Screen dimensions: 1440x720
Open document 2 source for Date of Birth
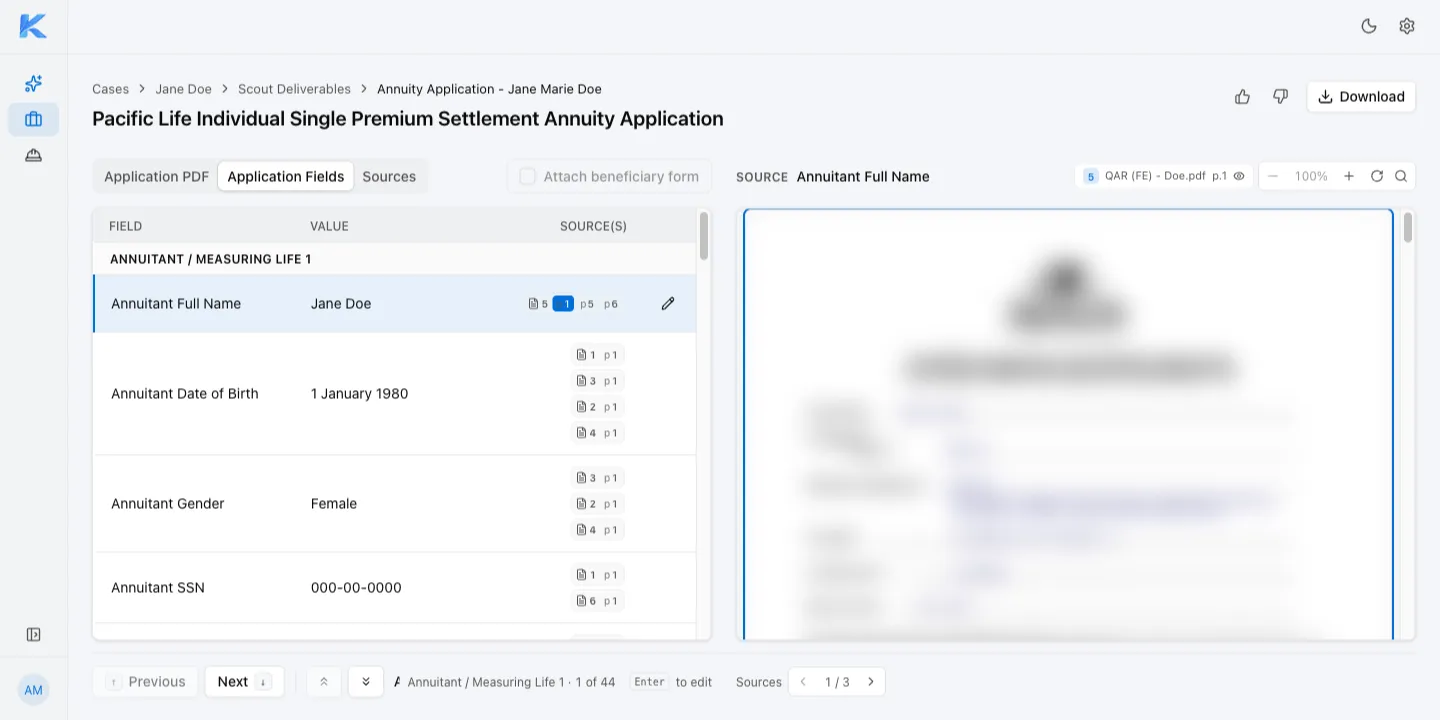597,407
